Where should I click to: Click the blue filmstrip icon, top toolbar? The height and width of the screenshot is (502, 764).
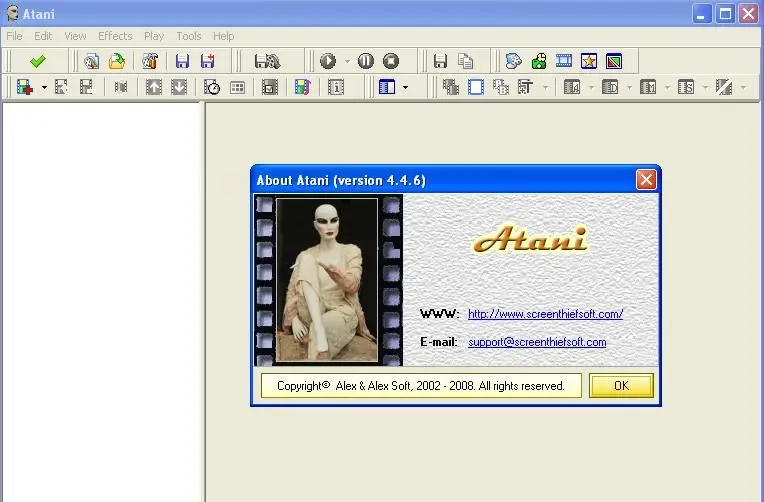coord(564,61)
